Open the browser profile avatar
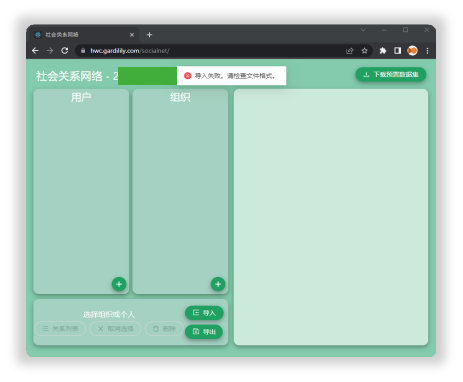This screenshot has height=382, width=463. coord(412,51)
